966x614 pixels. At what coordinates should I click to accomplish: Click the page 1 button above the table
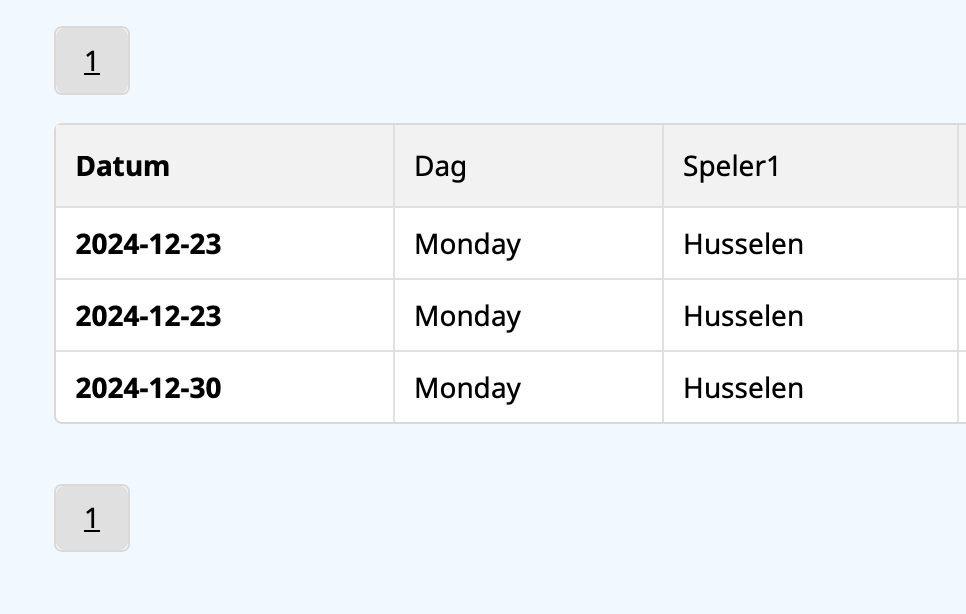tap(91, 61)
